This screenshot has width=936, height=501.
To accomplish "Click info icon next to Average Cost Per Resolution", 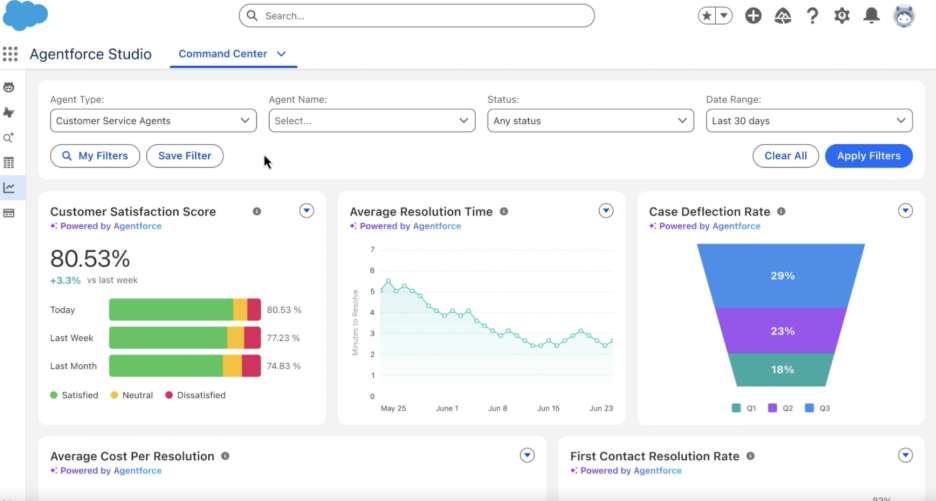I will click(x=225, y=456).
